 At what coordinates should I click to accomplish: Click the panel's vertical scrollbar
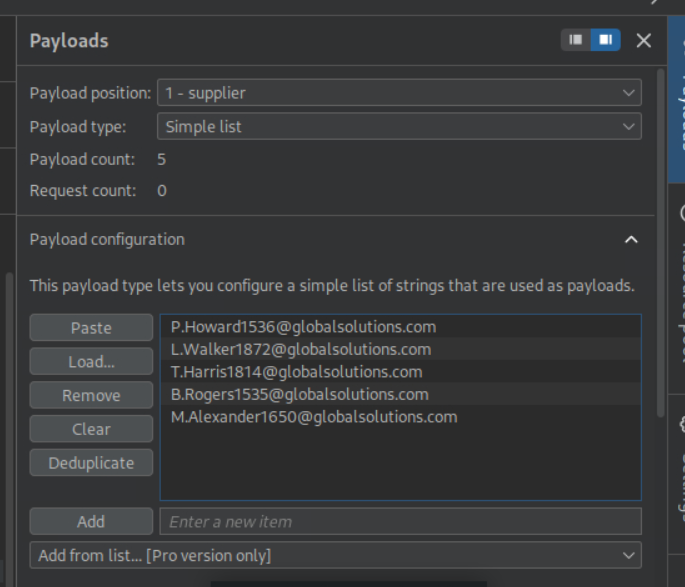click(x=660, y=240)
